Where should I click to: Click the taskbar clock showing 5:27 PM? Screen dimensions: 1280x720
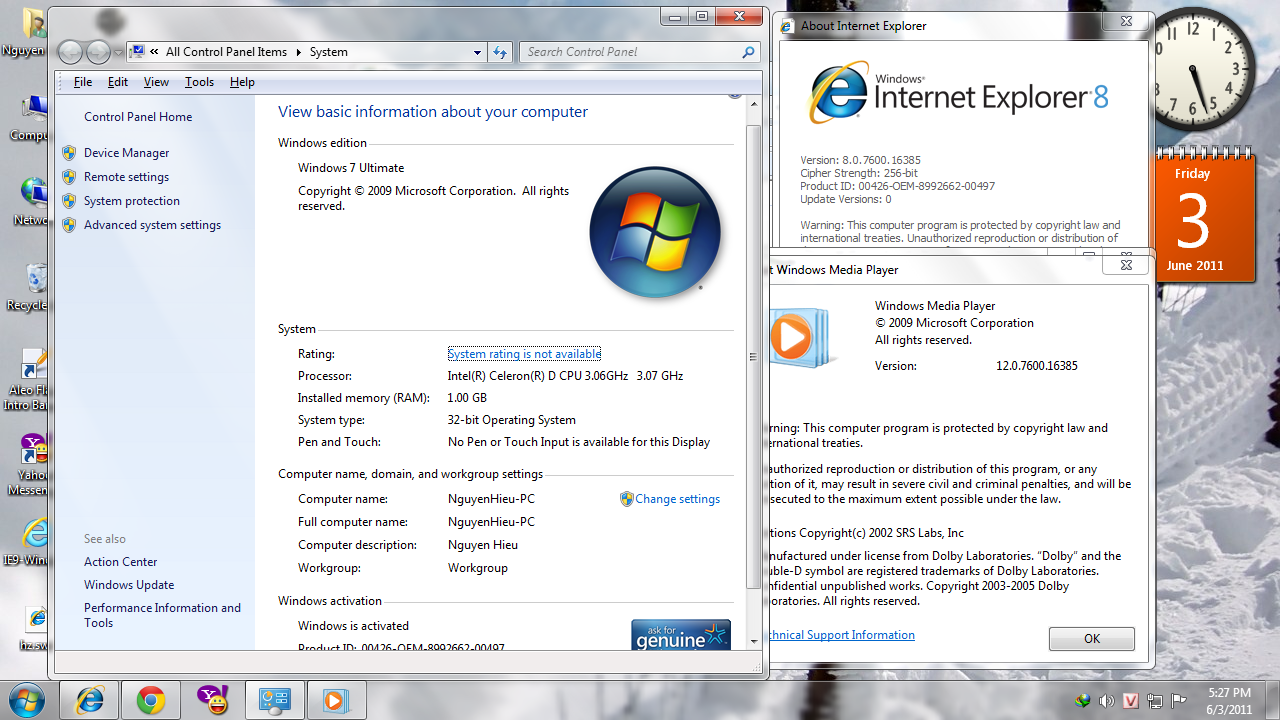click(x=1229, y=701)
